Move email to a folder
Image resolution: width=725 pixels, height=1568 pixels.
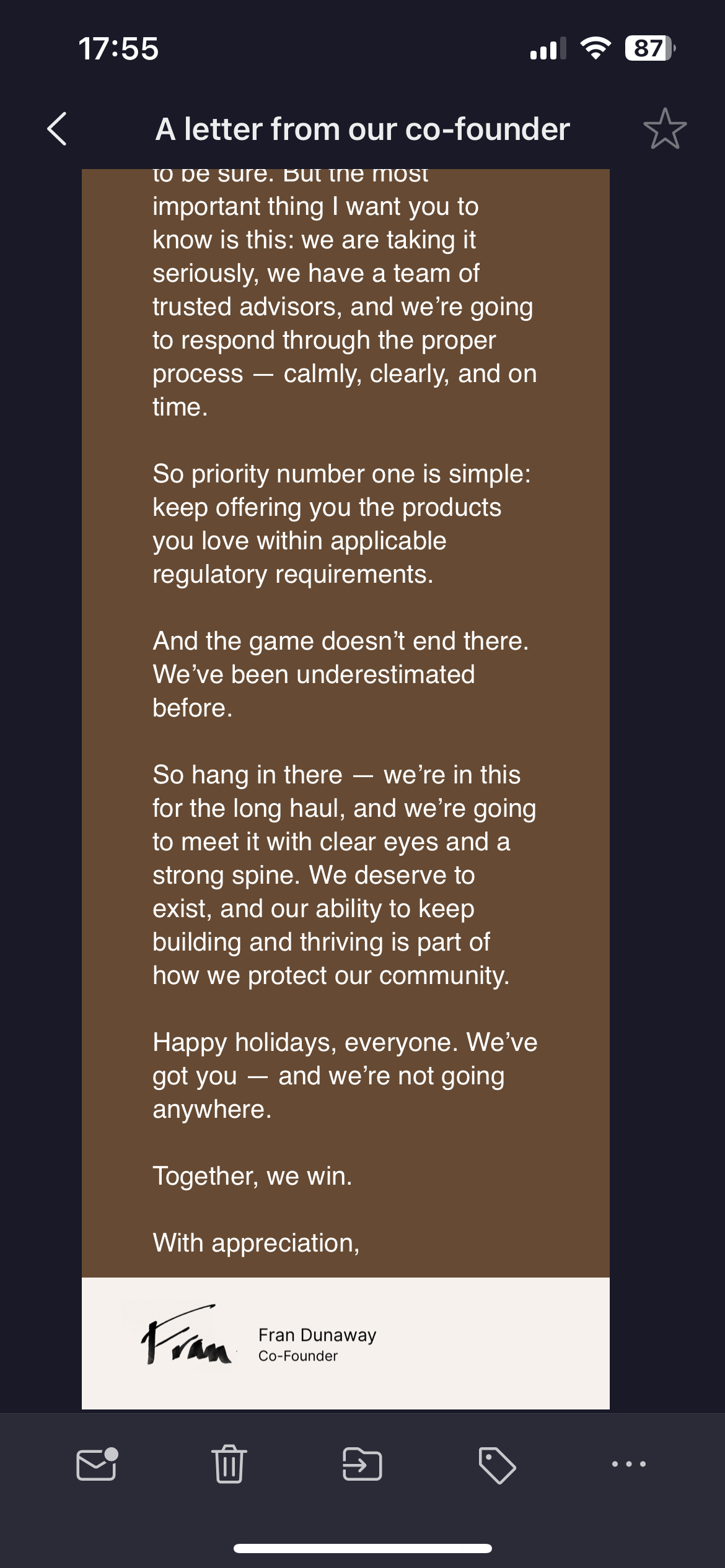pyautogui.click(x=362, y=1465)
